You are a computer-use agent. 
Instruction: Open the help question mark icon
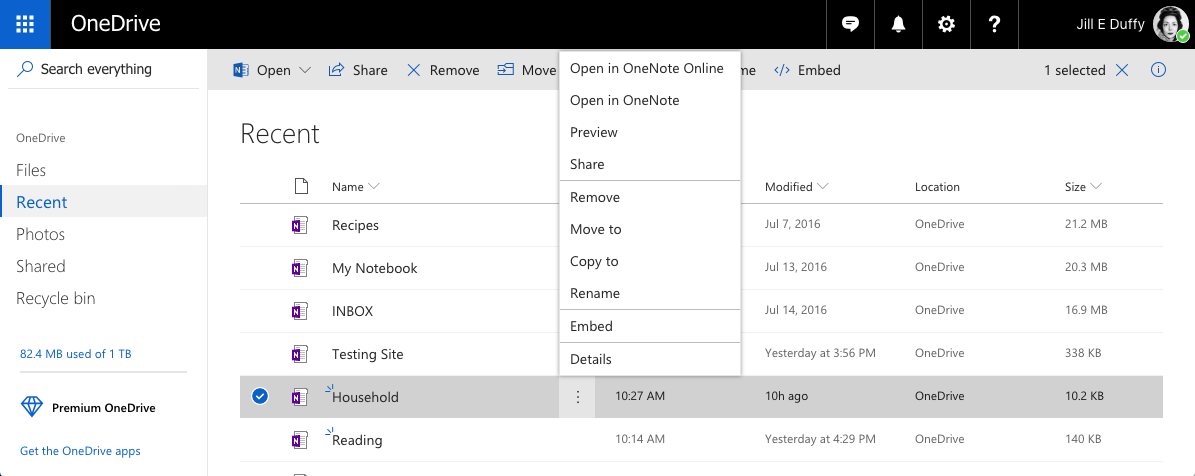(994, 24)
